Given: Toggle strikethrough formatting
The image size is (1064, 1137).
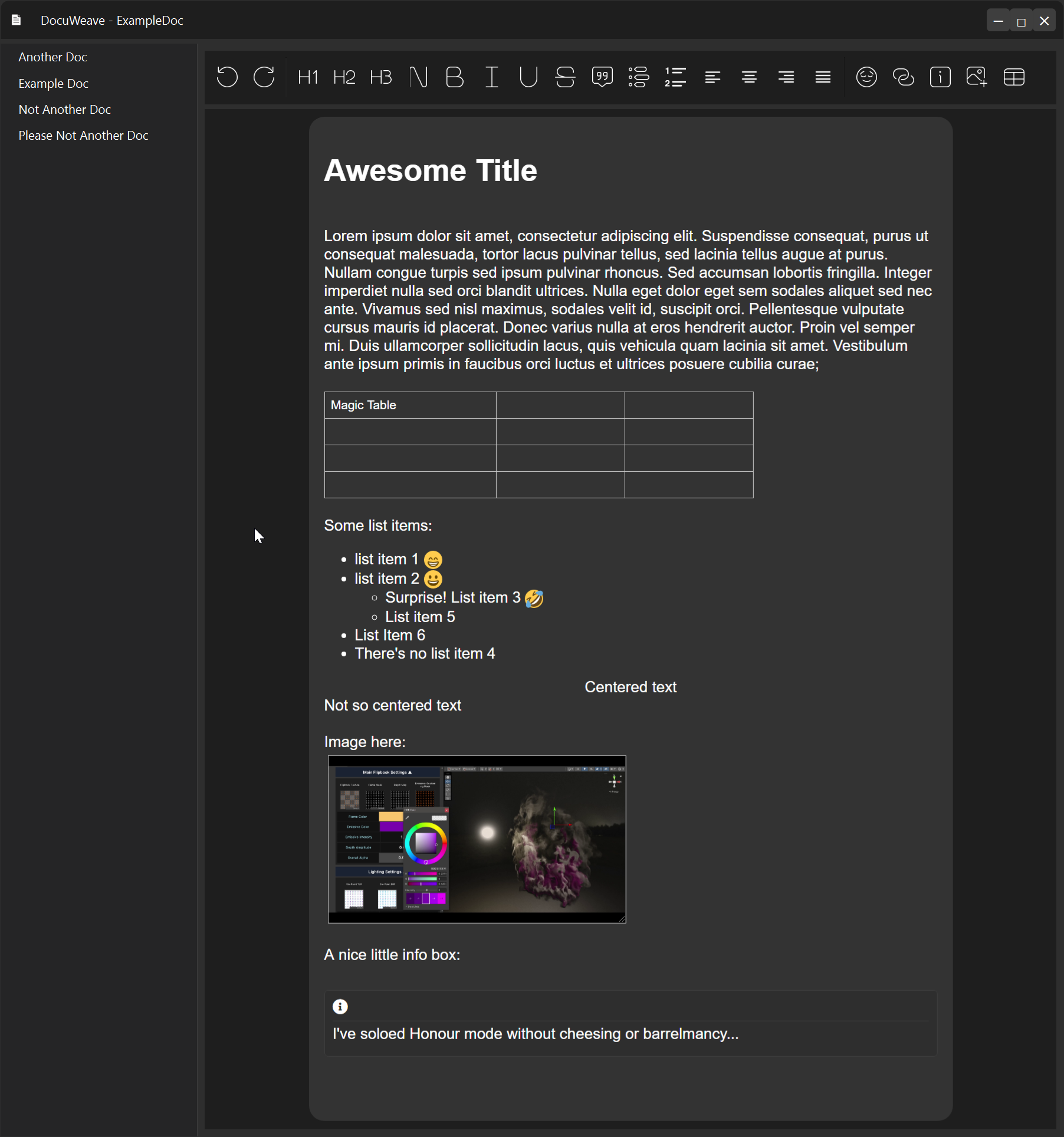Looking at the screenshot, I should [565, 77].
